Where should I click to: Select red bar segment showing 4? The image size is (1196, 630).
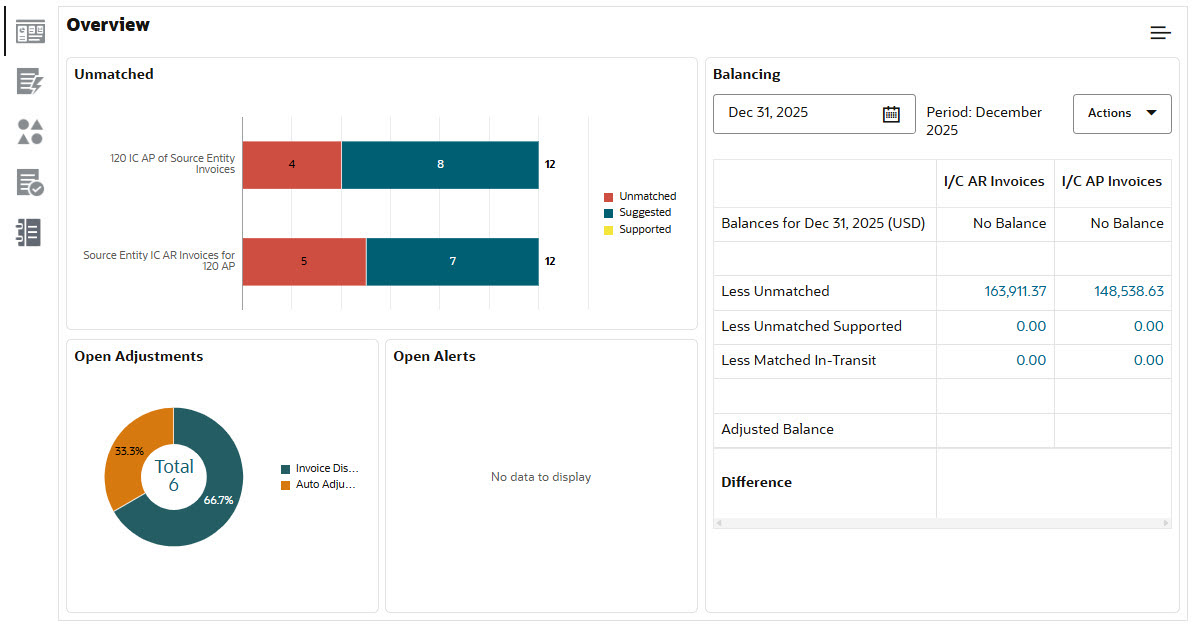click(x=292, y=165)
